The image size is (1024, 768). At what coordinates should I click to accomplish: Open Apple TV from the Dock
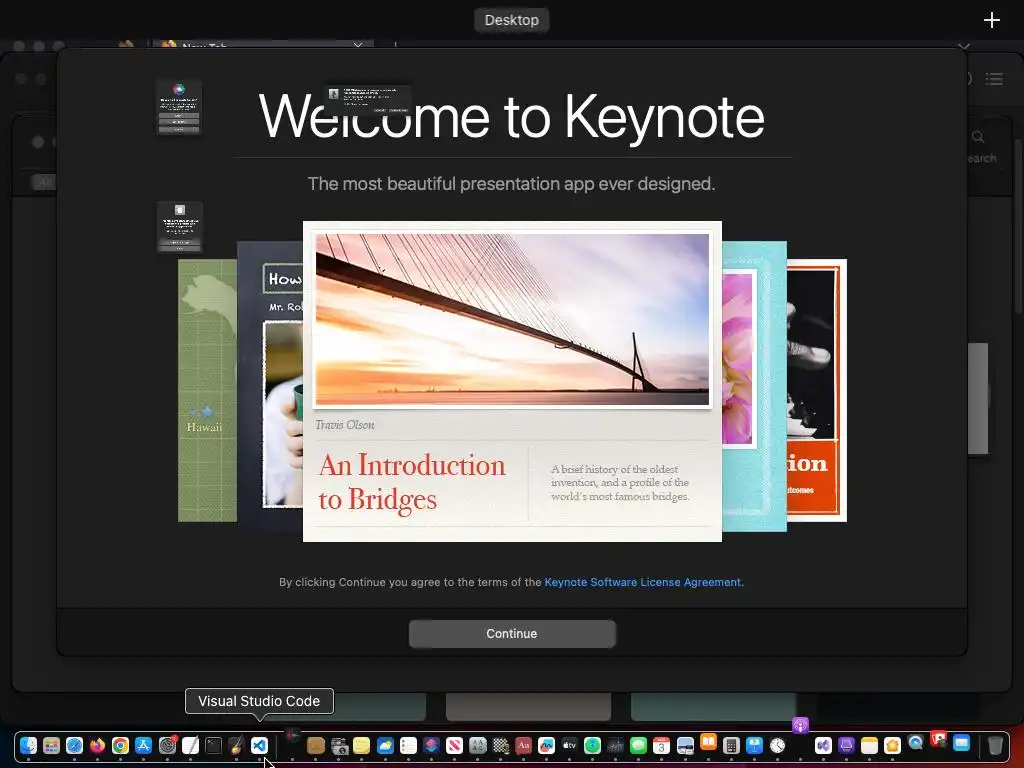pyautogui.click(x=569, y=745)
